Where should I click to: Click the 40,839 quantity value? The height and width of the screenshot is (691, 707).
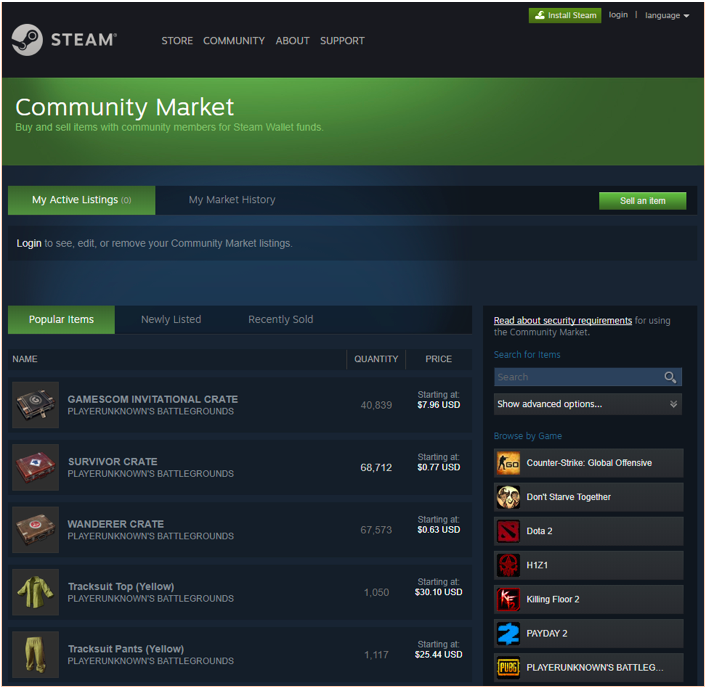coord(376,405)
